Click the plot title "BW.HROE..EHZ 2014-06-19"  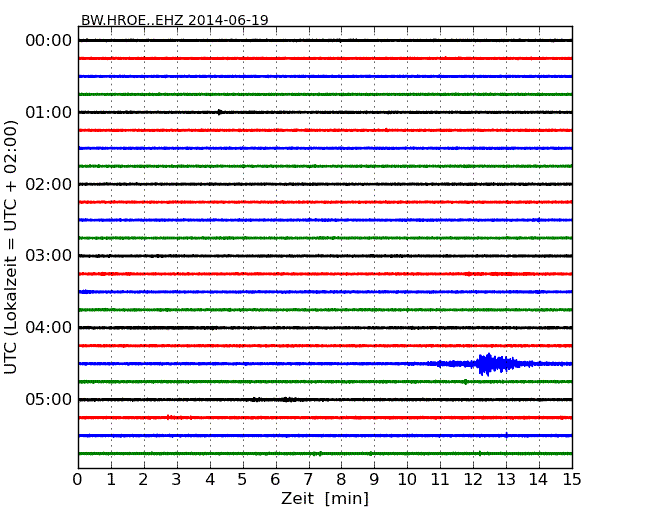(x=175, y=20)
